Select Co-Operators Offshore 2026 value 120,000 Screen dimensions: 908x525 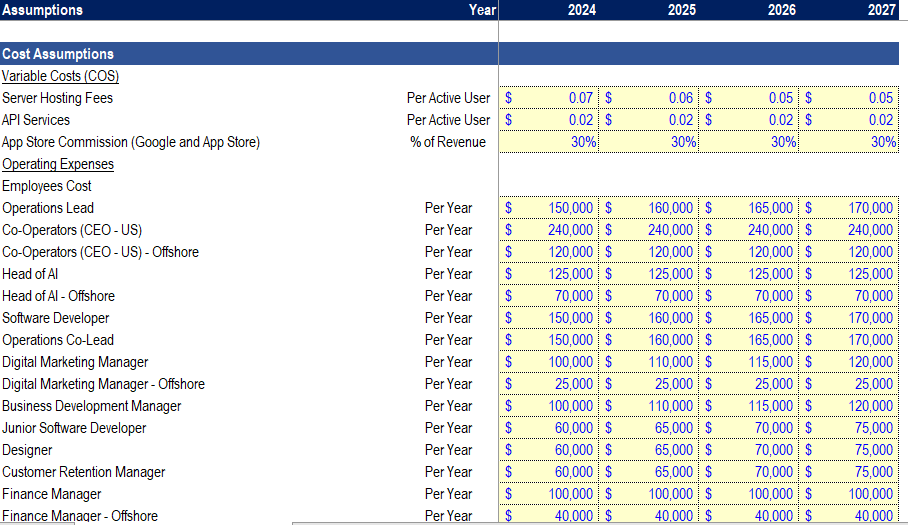(x=749, y=252)
